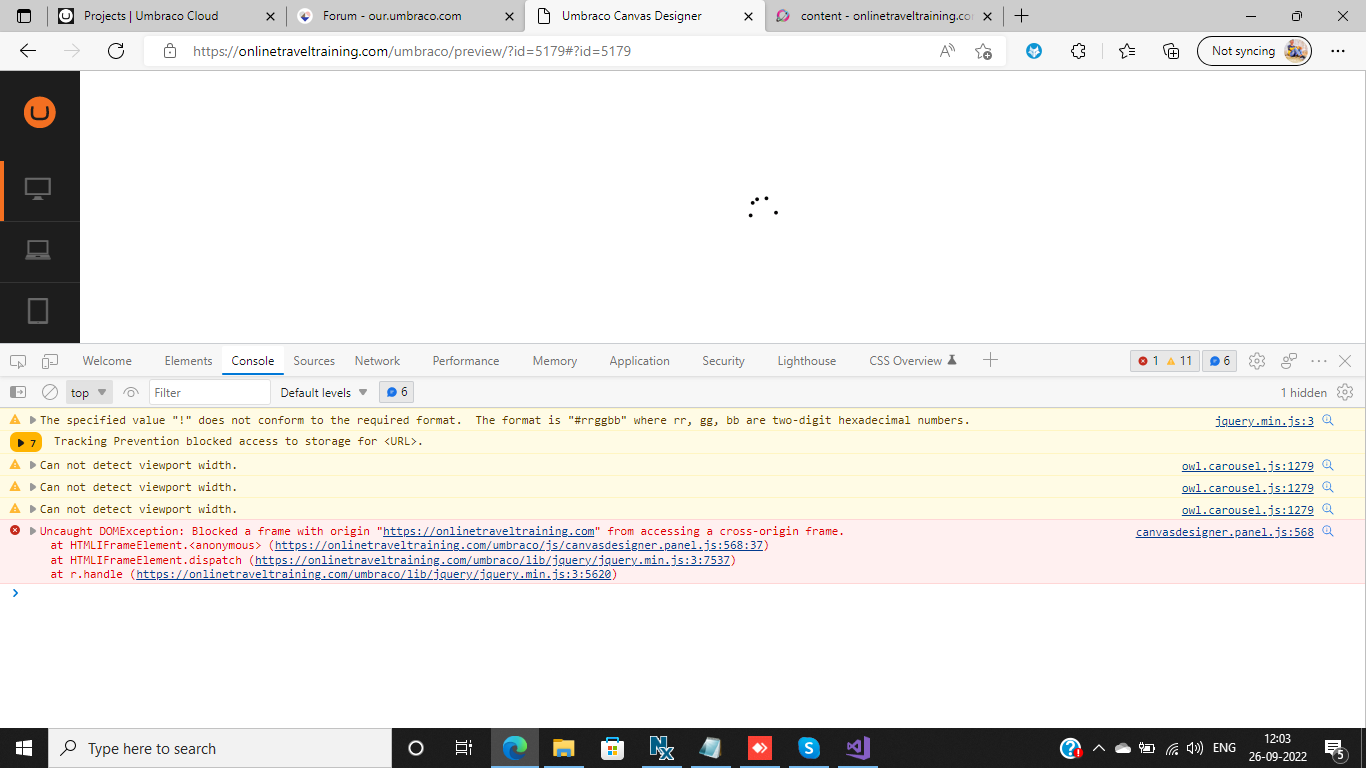Open canvasdesigner.panel.js:568:37 stack trace link
This screenshot has width=1366, height=768.
pos(519,546)
